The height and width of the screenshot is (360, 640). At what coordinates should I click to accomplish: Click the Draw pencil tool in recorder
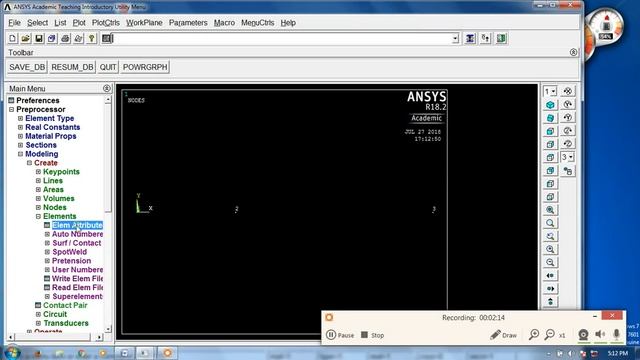(503, 335)
